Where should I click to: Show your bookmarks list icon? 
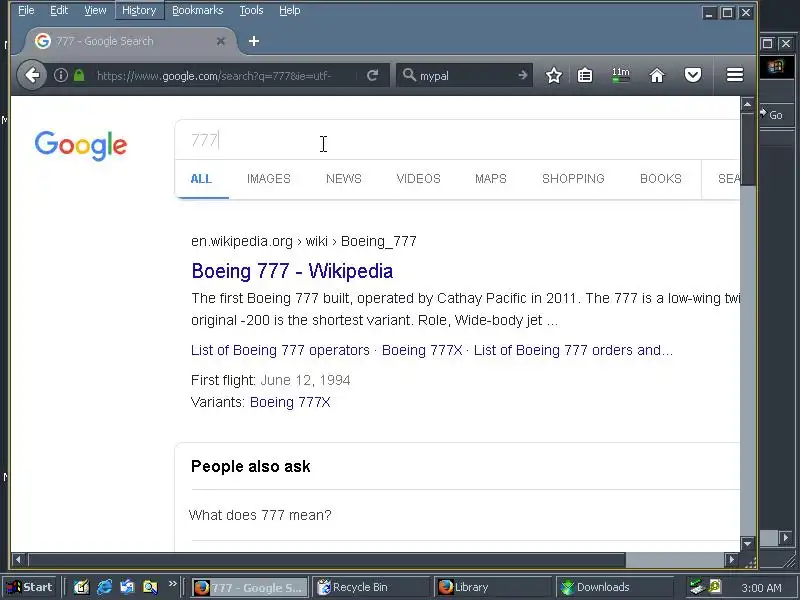coord(585,76)
